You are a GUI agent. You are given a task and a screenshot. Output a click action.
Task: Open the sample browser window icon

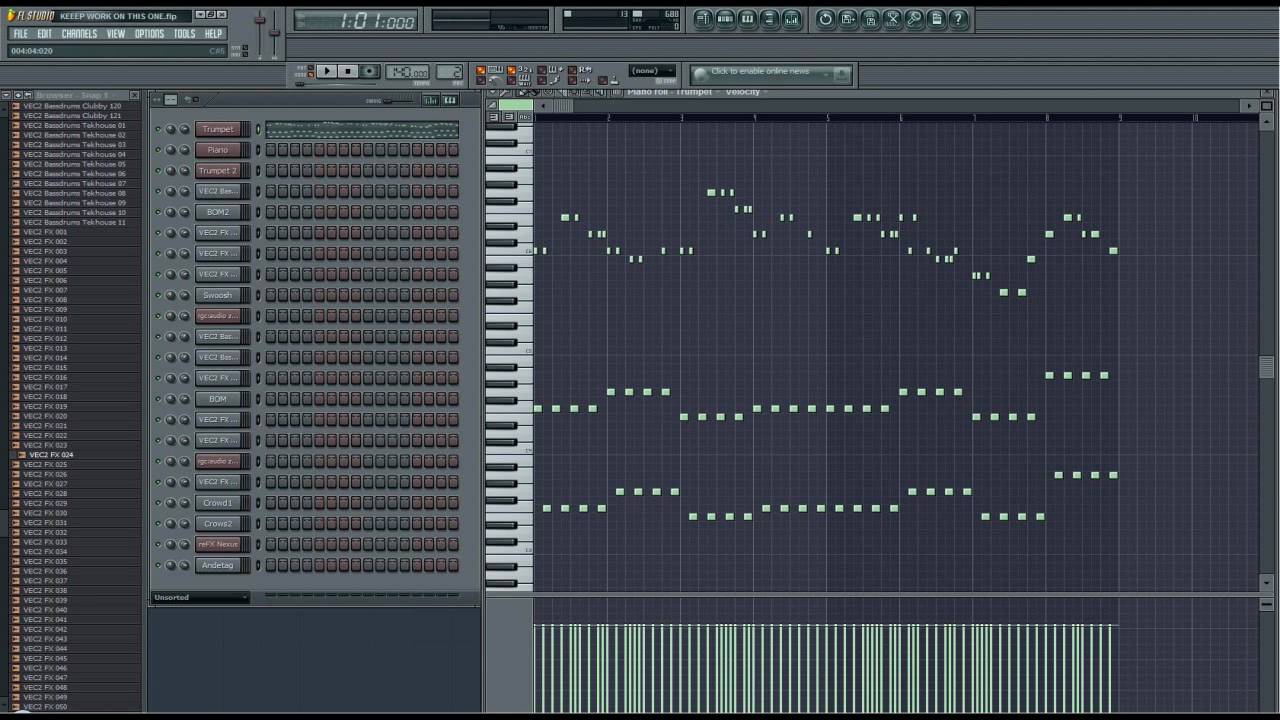click(x=770, y=19)
